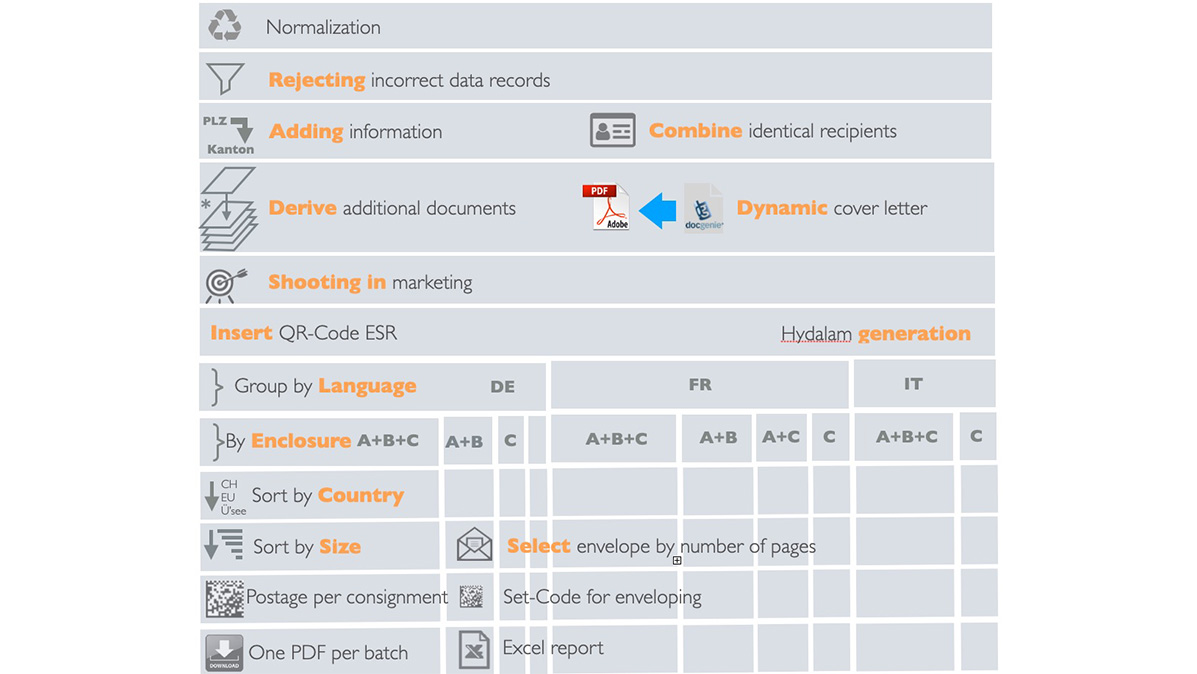Click the Adobe PDF file icon
Screen dimensions: 1197x674
605,208
